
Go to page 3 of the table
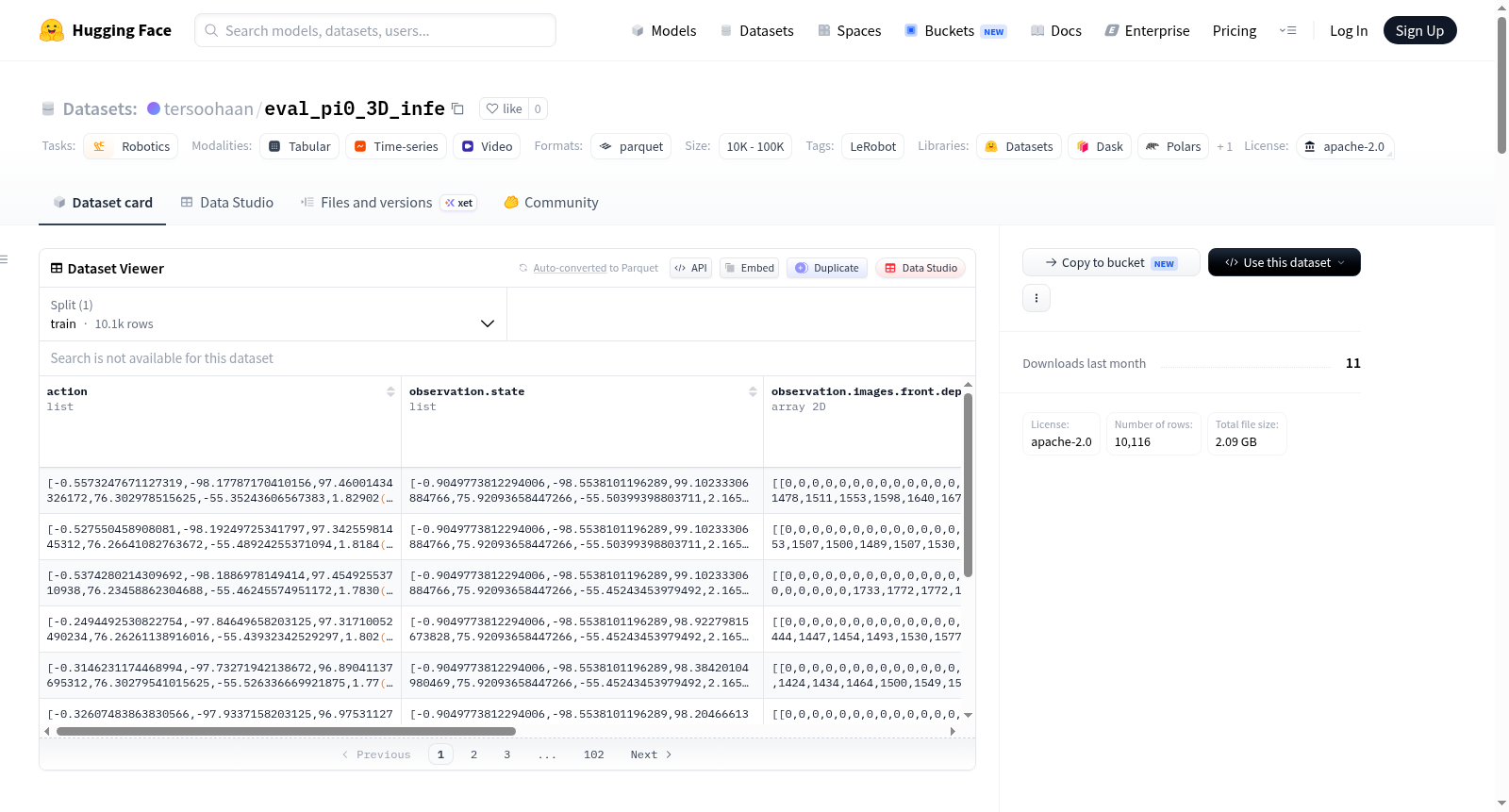point(506,754)
